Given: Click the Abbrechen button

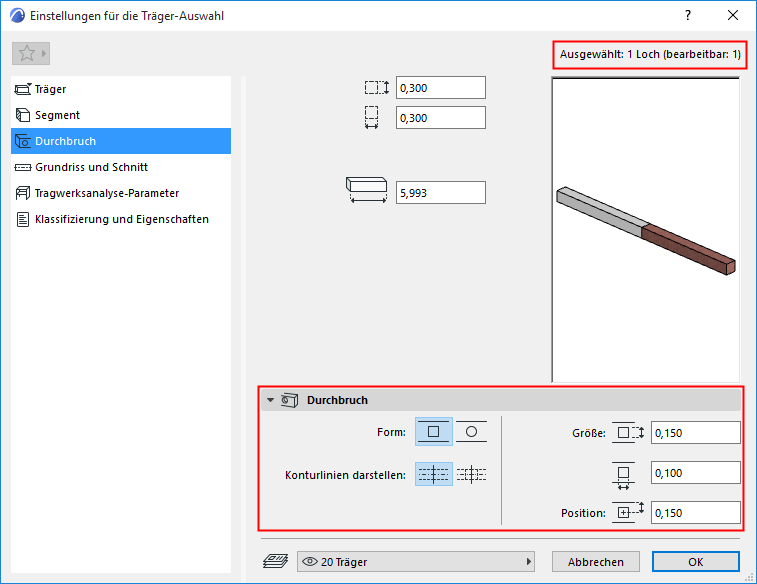Looking at the screenshot, I should 596,562.
